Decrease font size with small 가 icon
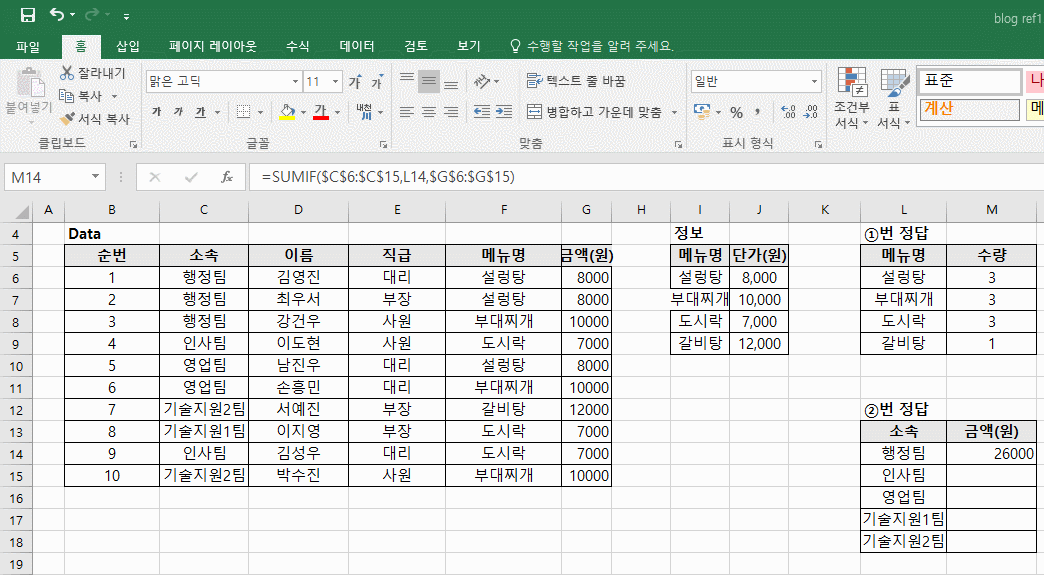 [x=378, y=82]
